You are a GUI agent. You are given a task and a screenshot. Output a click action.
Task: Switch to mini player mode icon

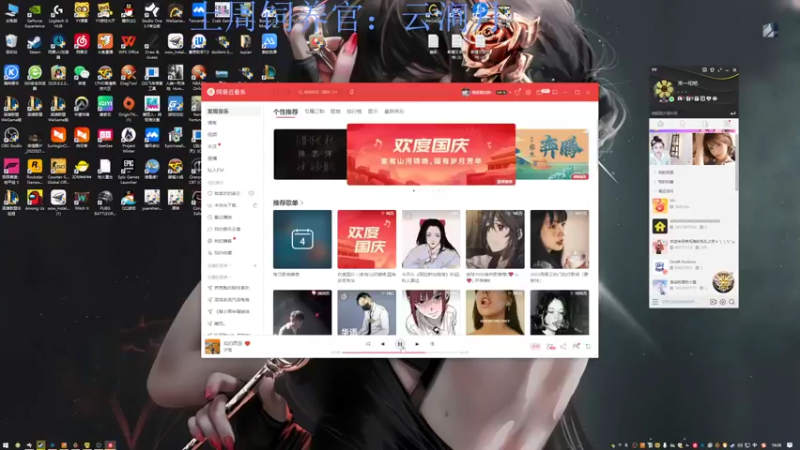(x=555, y=92)
